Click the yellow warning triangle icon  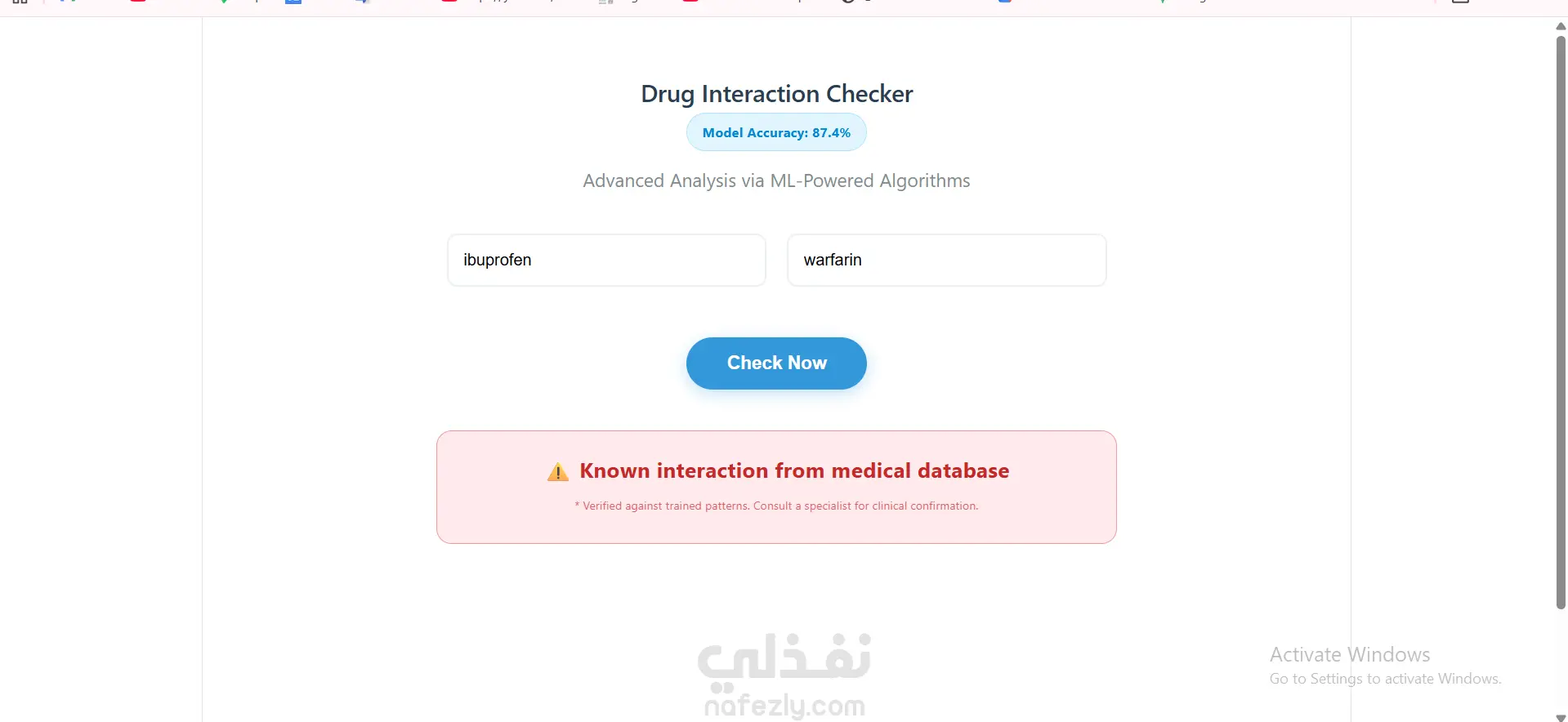point(558,471)
